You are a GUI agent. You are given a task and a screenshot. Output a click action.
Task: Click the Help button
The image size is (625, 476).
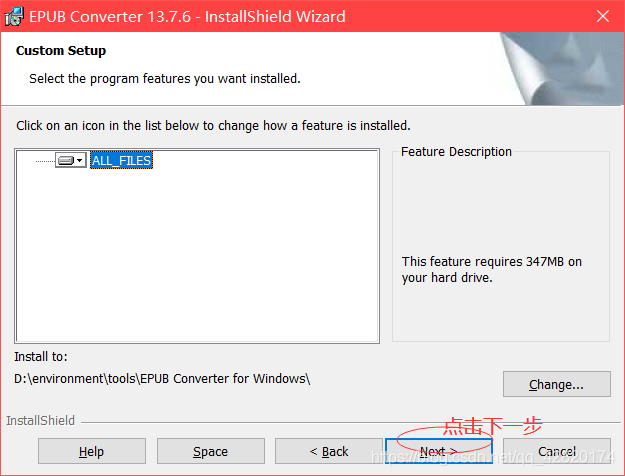[x=92, y=451]
